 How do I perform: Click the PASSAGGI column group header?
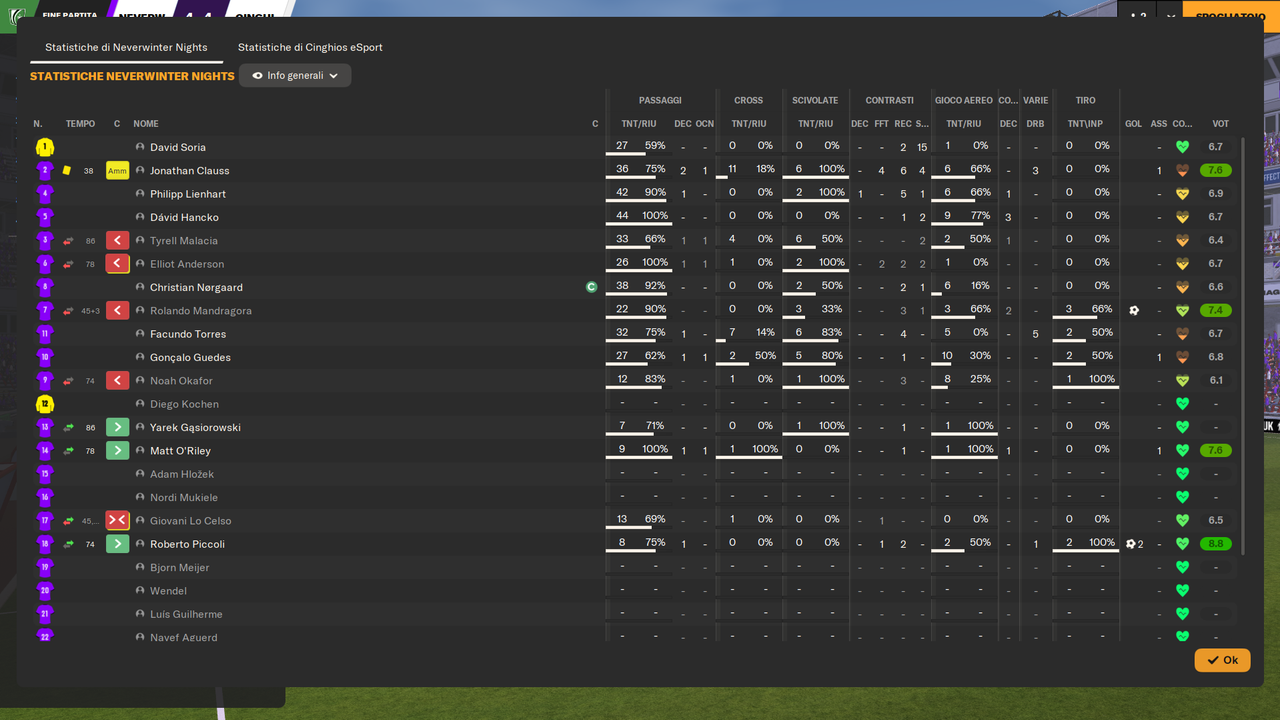tap(660, 100)
